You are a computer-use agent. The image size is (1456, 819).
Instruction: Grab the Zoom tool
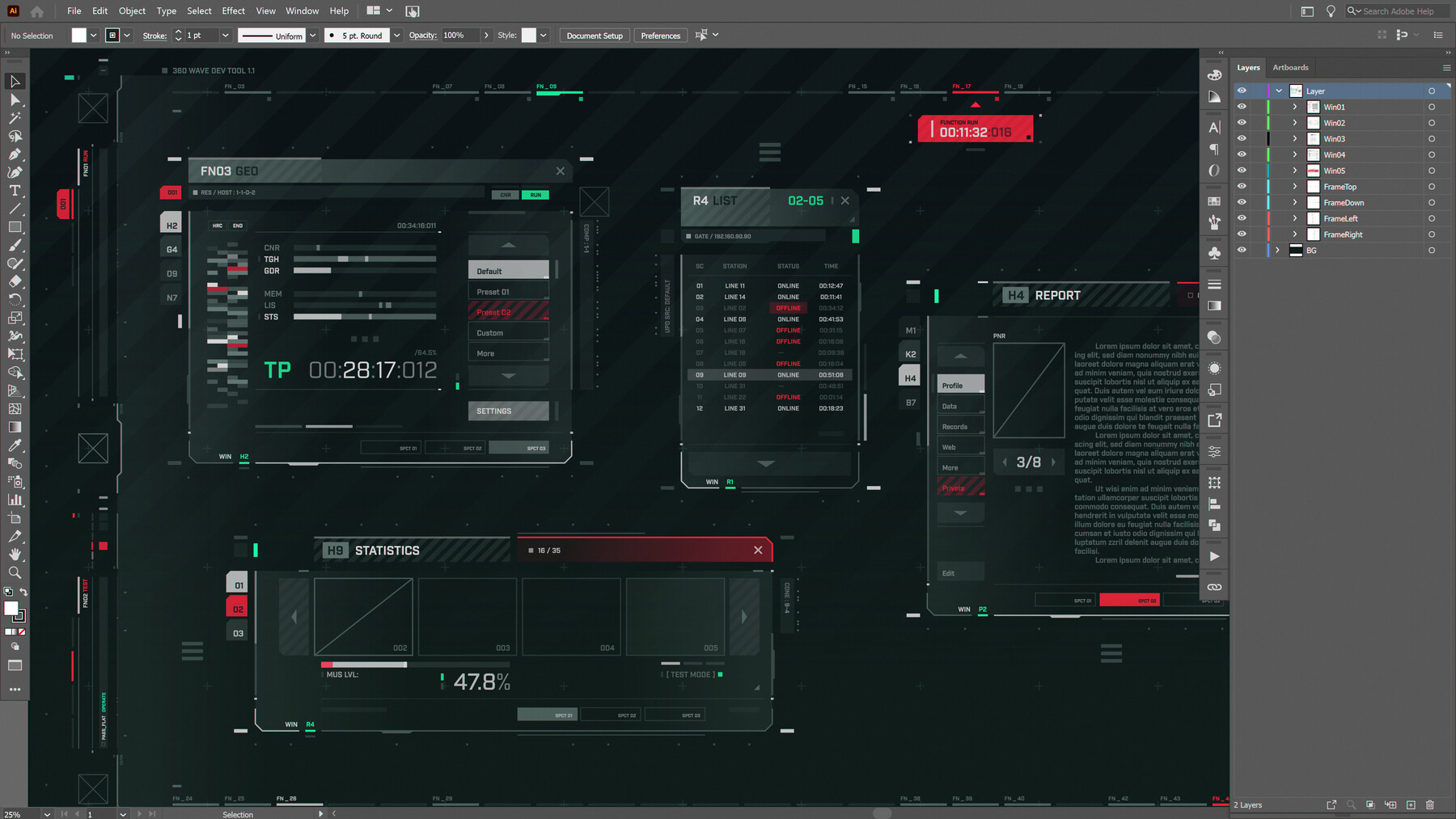15,572
